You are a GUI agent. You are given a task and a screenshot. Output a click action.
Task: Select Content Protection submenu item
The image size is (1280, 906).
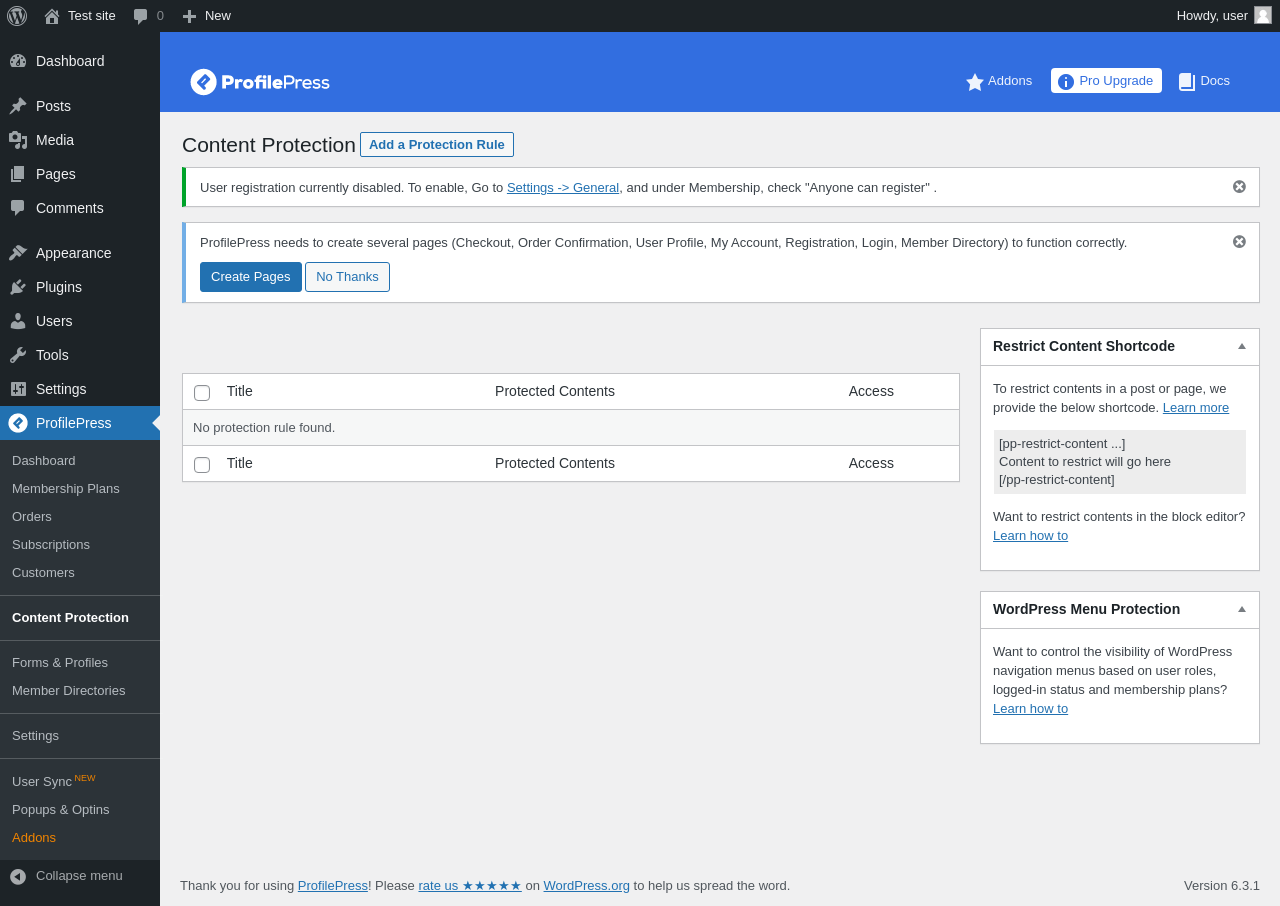pyautogui.click(x=70, y=617)
